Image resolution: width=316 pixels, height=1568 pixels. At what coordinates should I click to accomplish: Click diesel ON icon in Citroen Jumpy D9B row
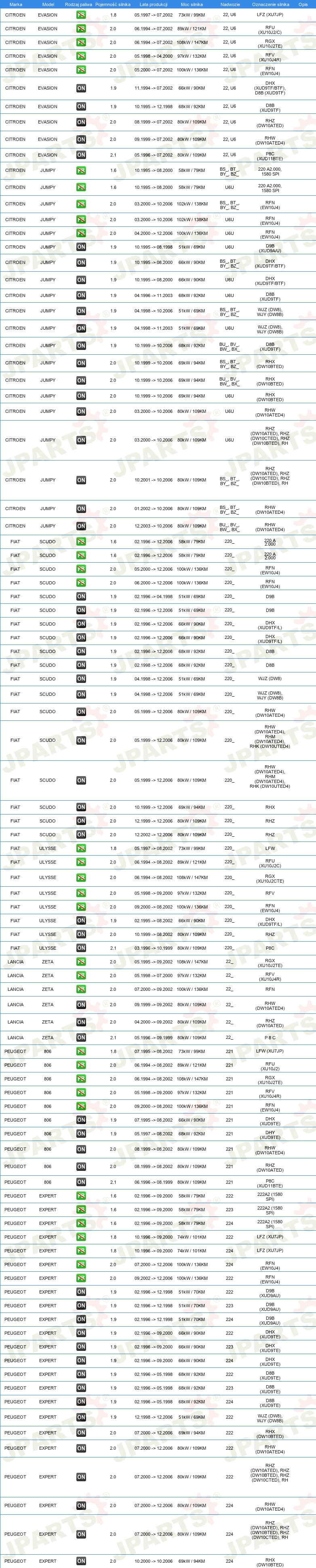tap(81, 247)
